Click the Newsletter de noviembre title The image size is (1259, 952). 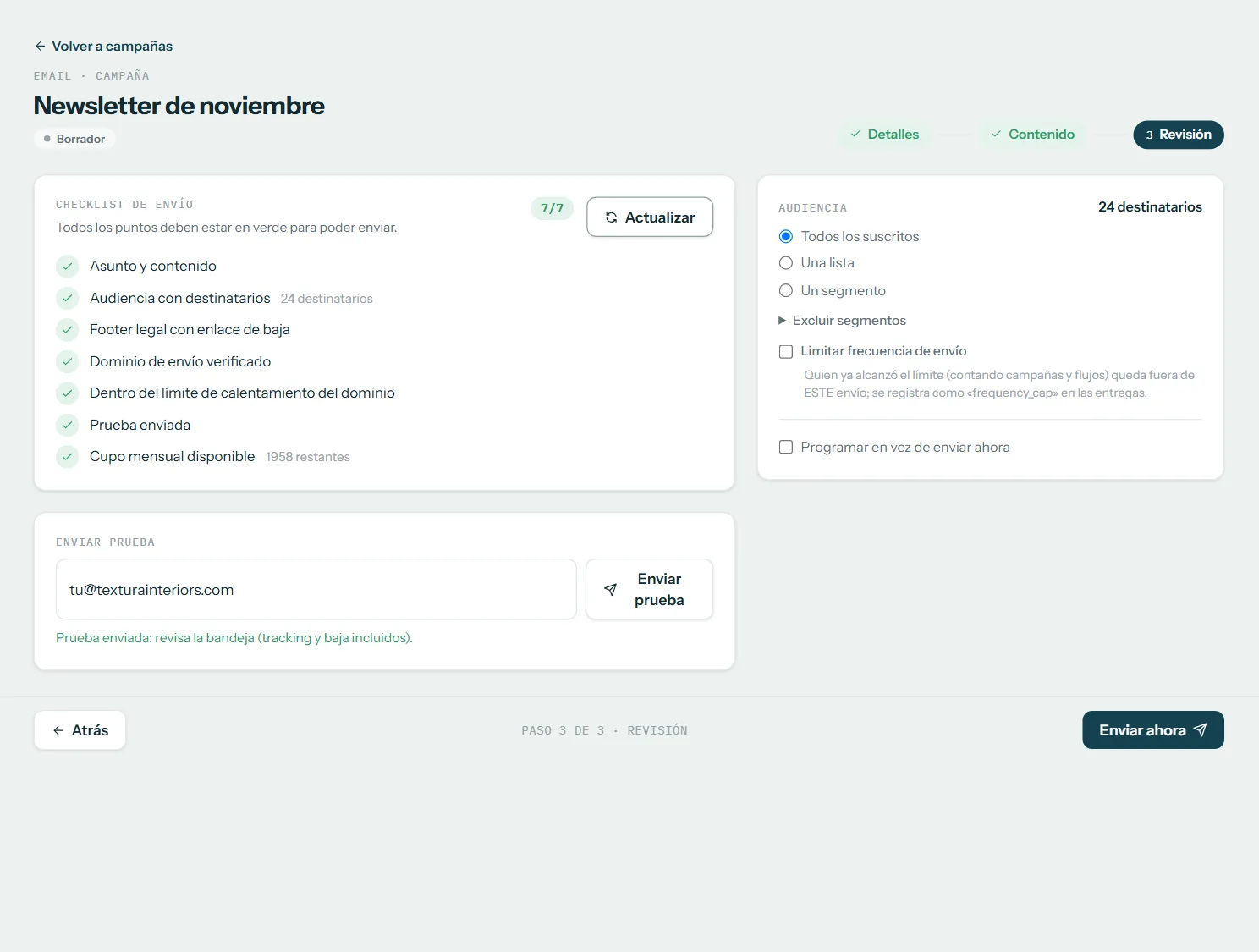coord(179,106)
